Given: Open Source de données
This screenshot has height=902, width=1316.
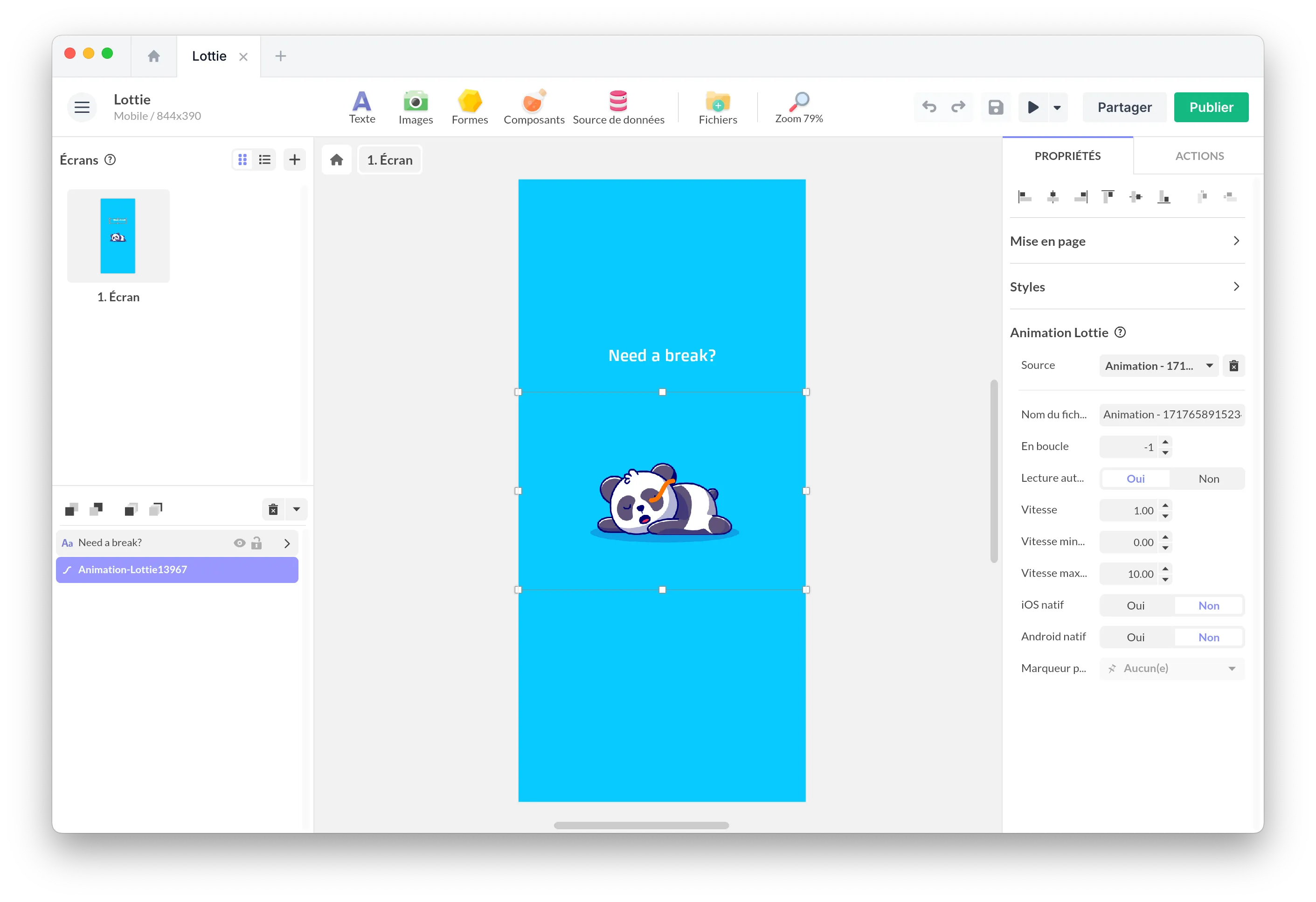Looking at the screenshot, I should (x=618, y=107).
